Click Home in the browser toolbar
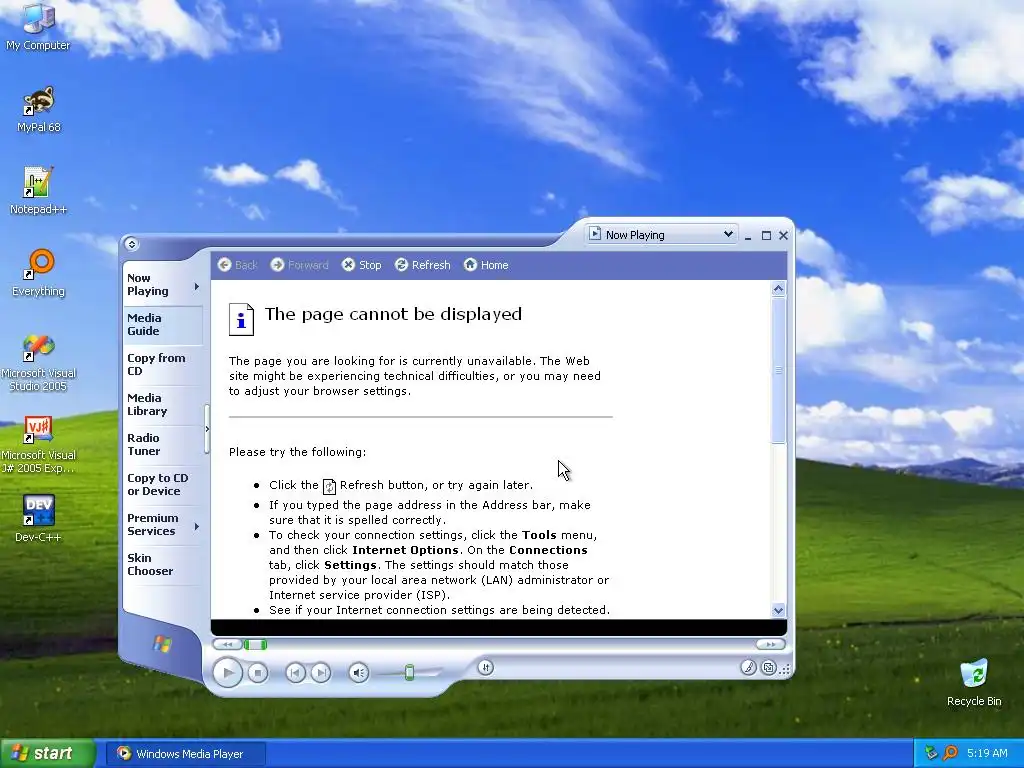Image resolution: width=1024 pixels, height=768 pixels. (x=486, y=264)
